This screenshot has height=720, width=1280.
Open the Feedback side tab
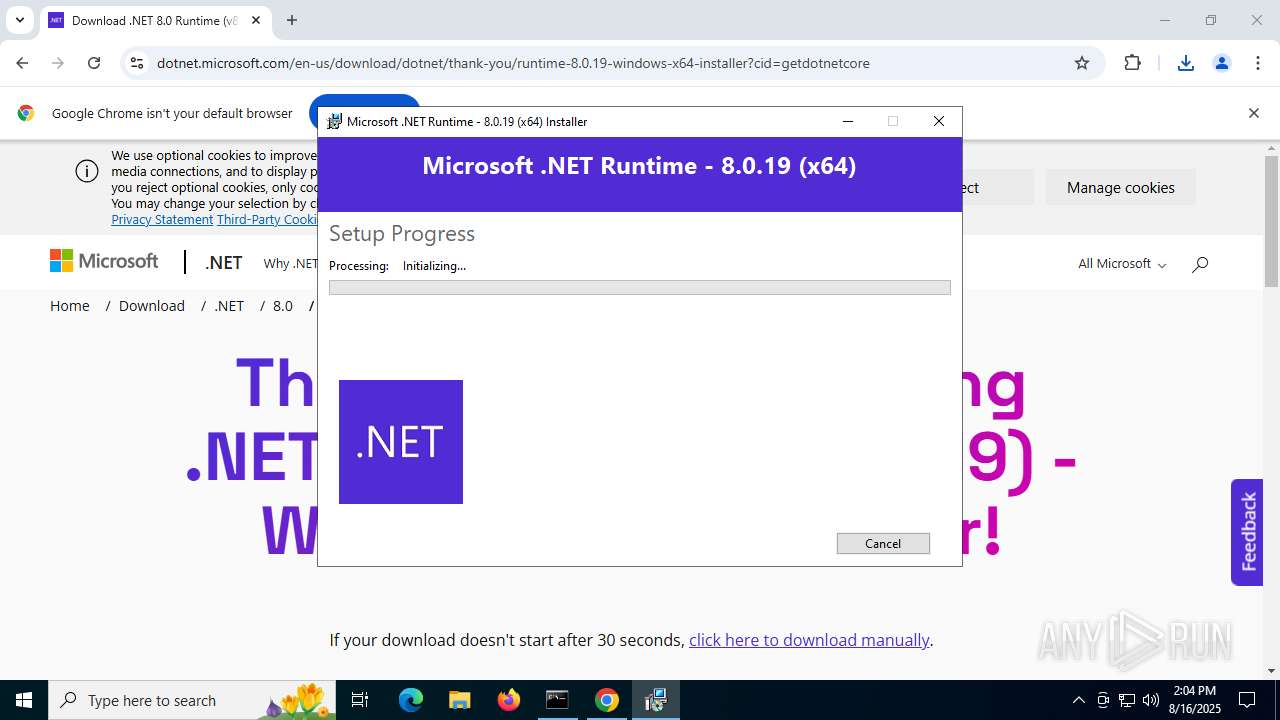coord(1247,532)
